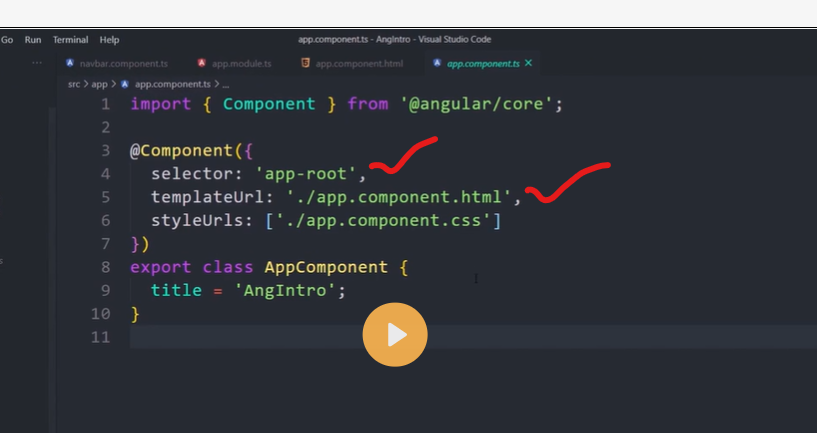Image resolution: width=817 pixels, height=433 pixels.
Task: Click the Angular file icon in breadcrumb
Action: point(126,85)
